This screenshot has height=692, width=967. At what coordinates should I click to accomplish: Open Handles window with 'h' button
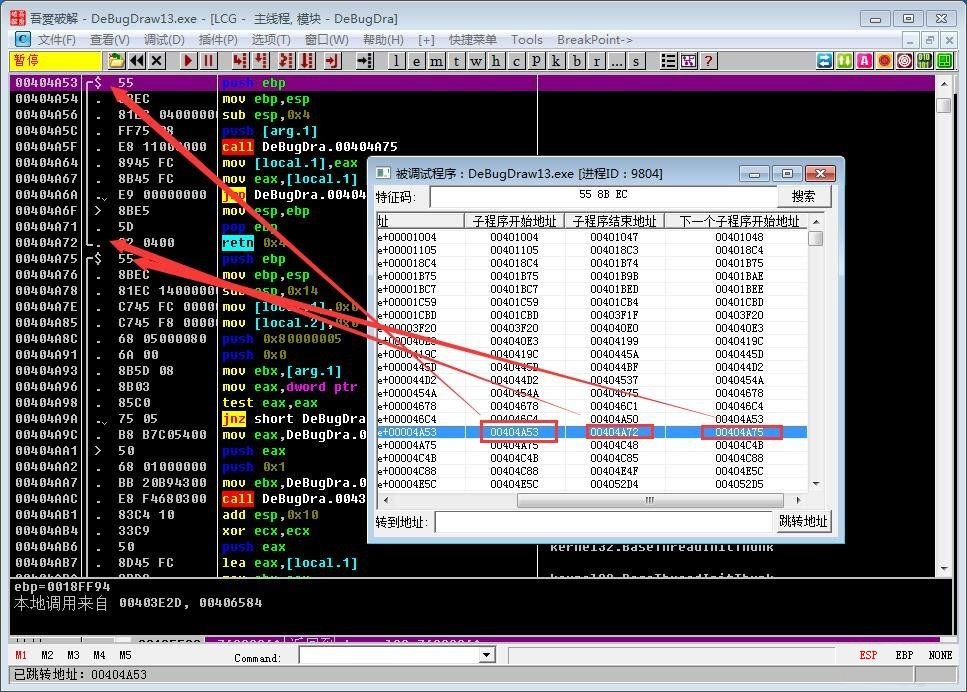click(496, 60)
